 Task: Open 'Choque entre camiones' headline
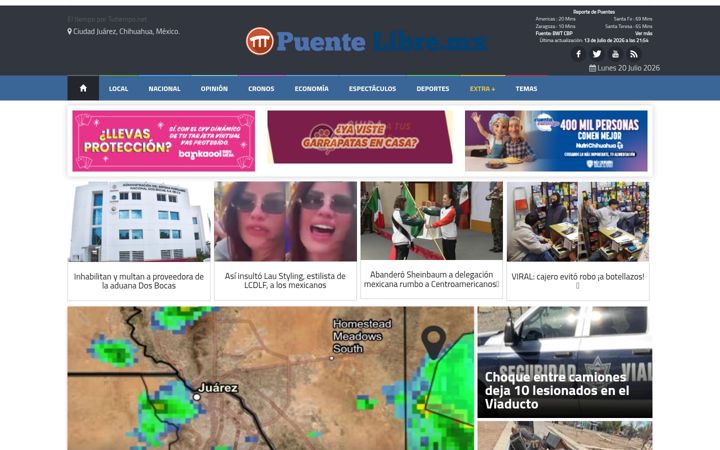557,390
